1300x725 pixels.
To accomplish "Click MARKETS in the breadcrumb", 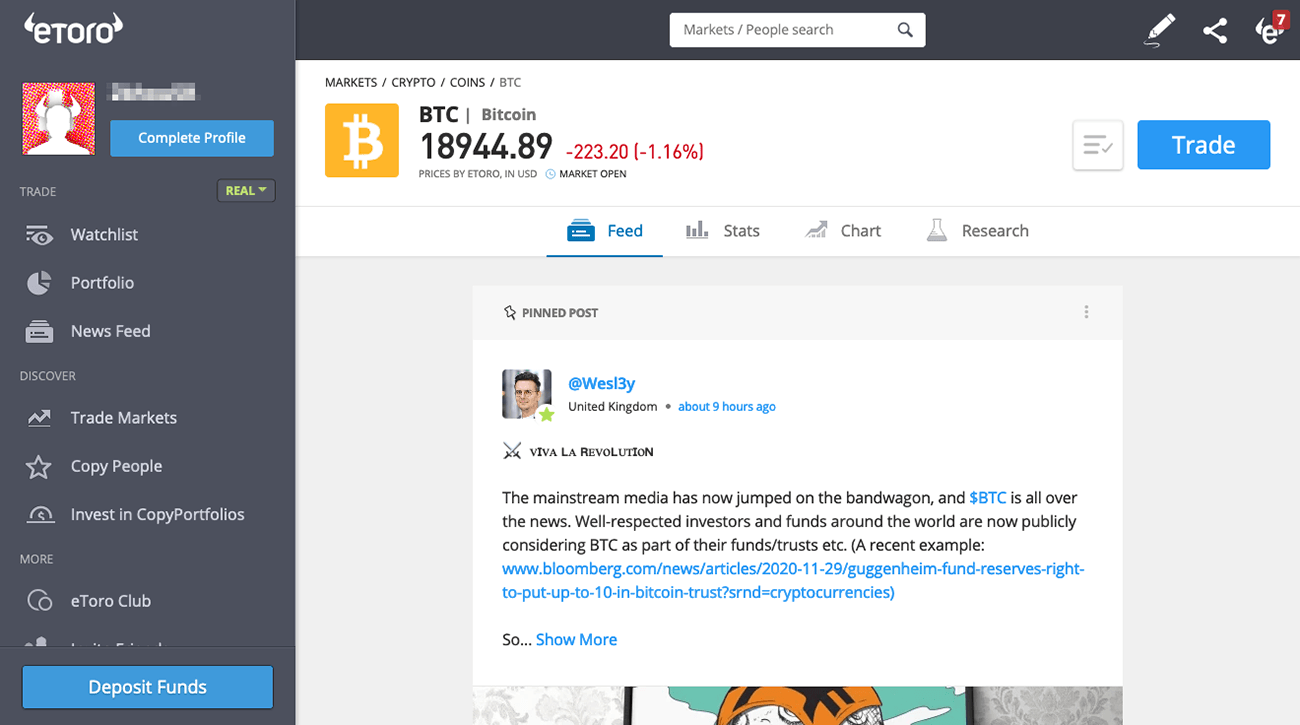I will pos(351,83).
